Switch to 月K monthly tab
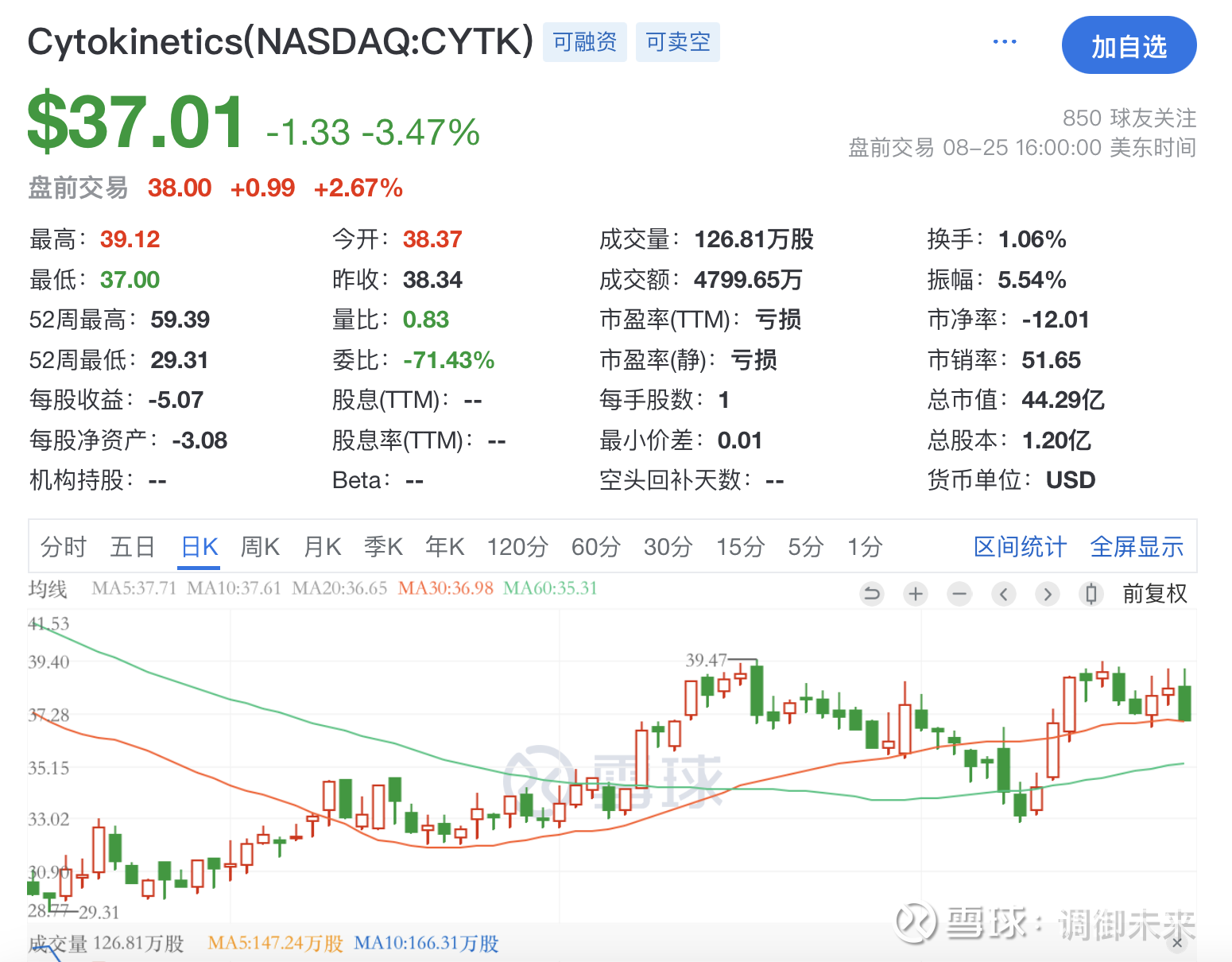The image size is (1232, 962). tap(323, 547)
